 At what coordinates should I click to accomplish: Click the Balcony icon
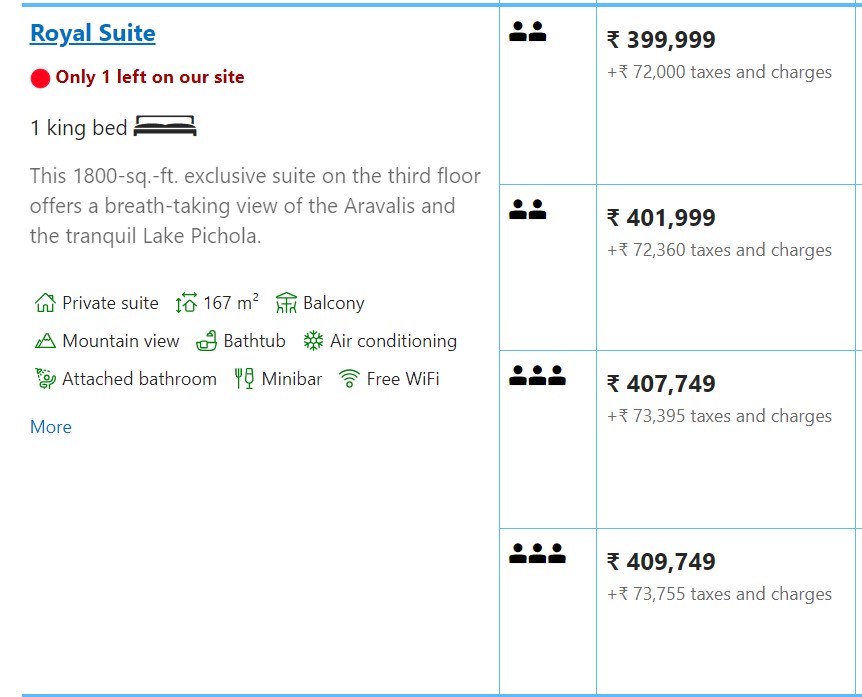pos(287,303)
